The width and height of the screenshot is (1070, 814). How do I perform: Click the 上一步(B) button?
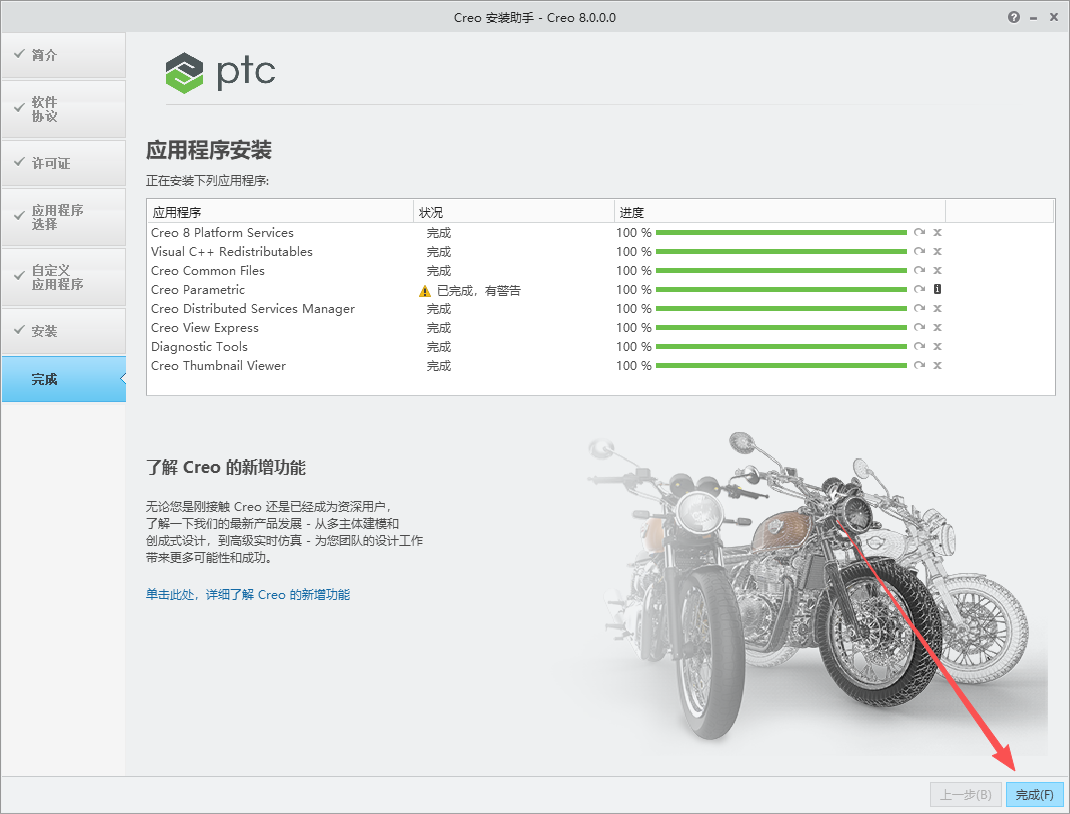coord(964,794)
